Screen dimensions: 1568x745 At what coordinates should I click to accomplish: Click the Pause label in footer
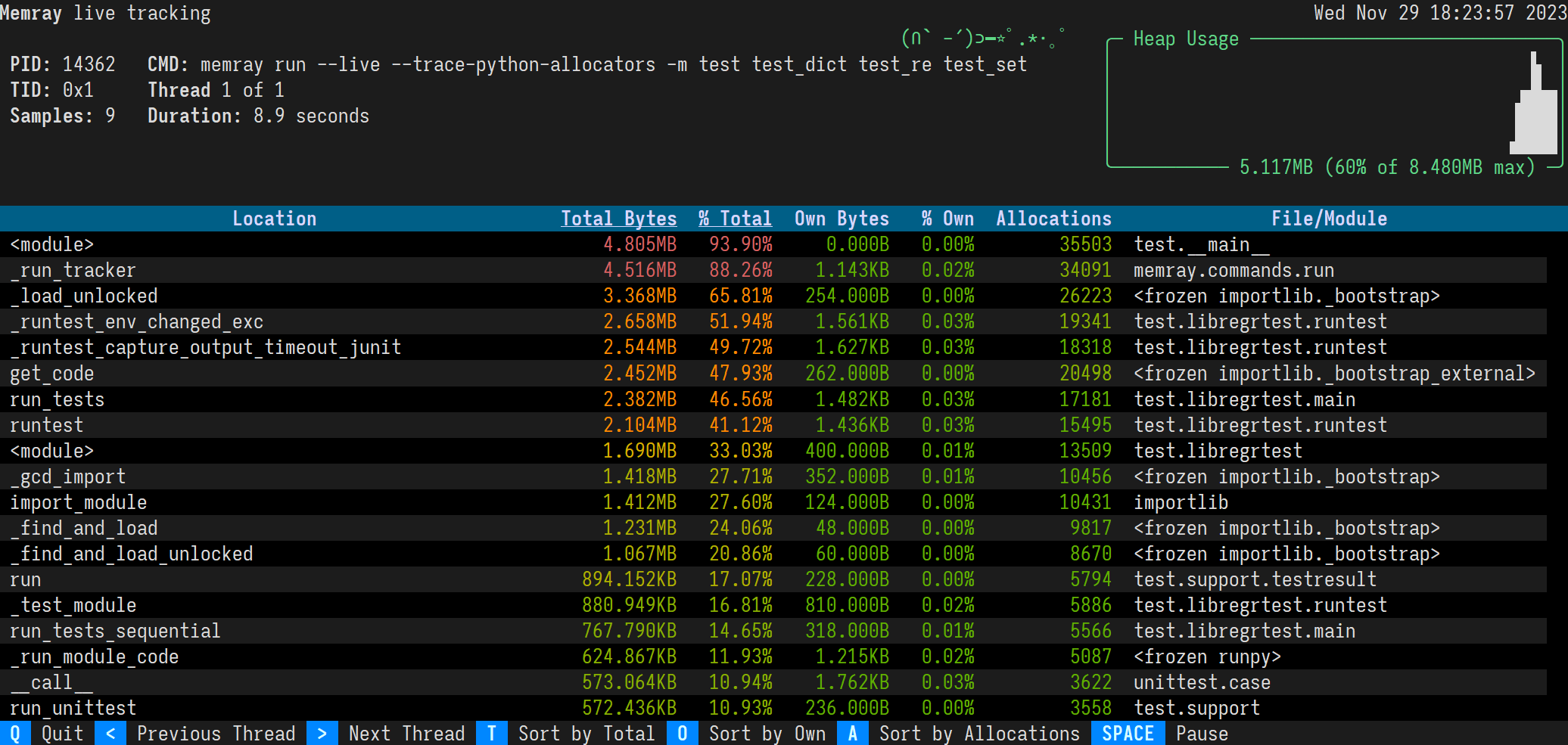click(x=1202, y=733)
